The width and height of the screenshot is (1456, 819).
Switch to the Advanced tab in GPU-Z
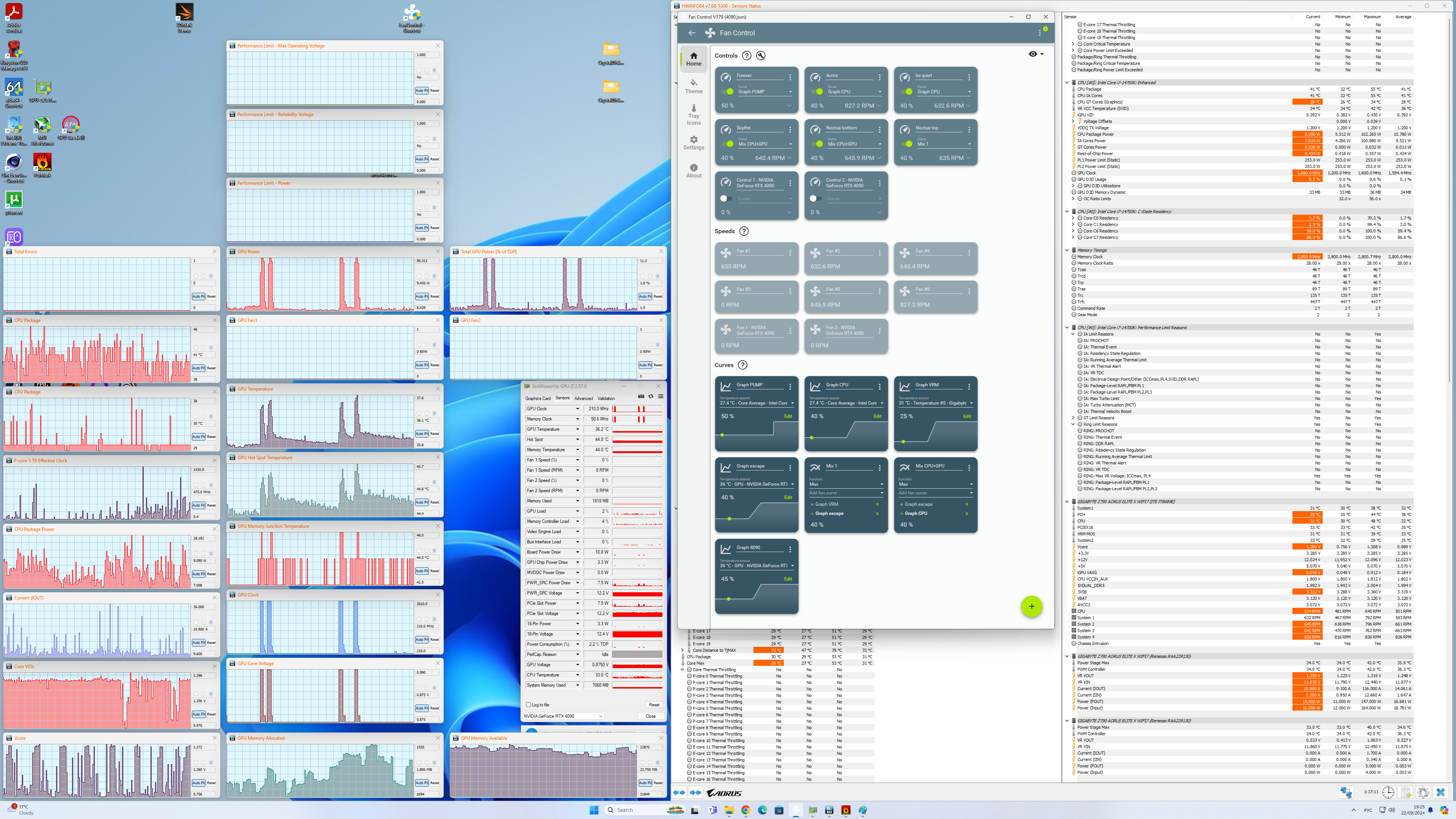(583, 399)
